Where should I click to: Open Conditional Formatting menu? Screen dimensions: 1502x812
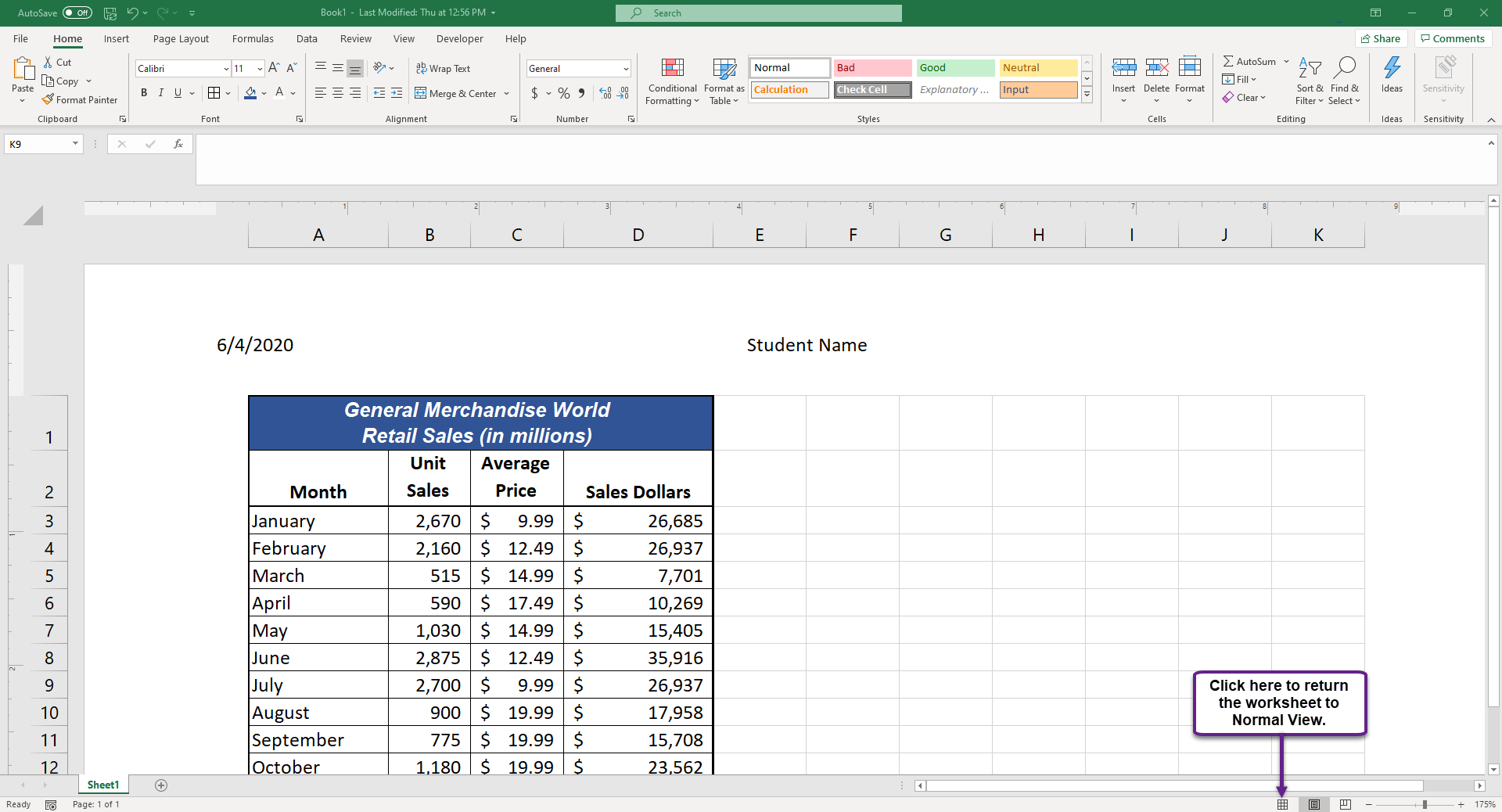point(672,81)
